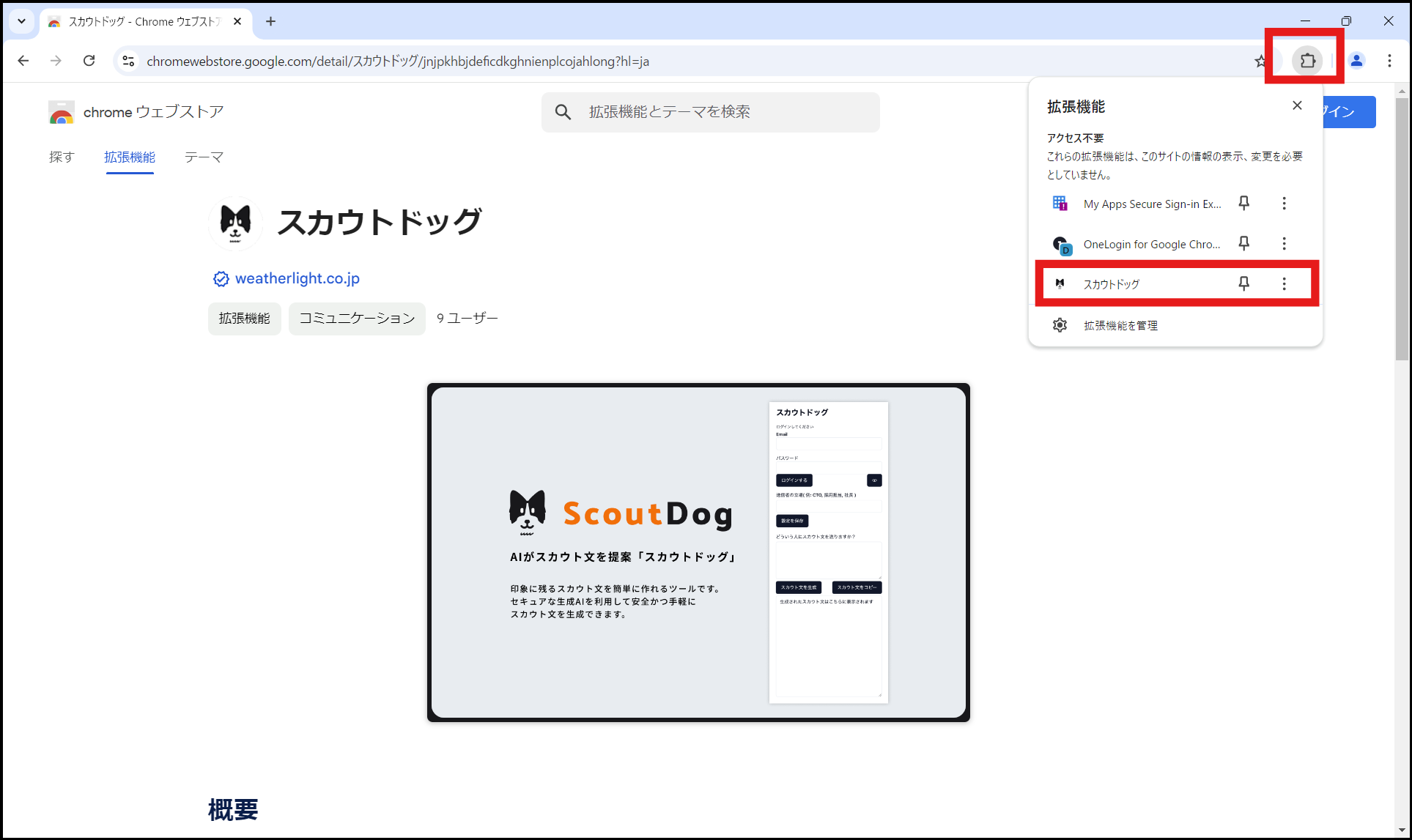The image size is (1412, 840).
Task: Open the tab search dropdown arrow
Action: click(21, 21)
